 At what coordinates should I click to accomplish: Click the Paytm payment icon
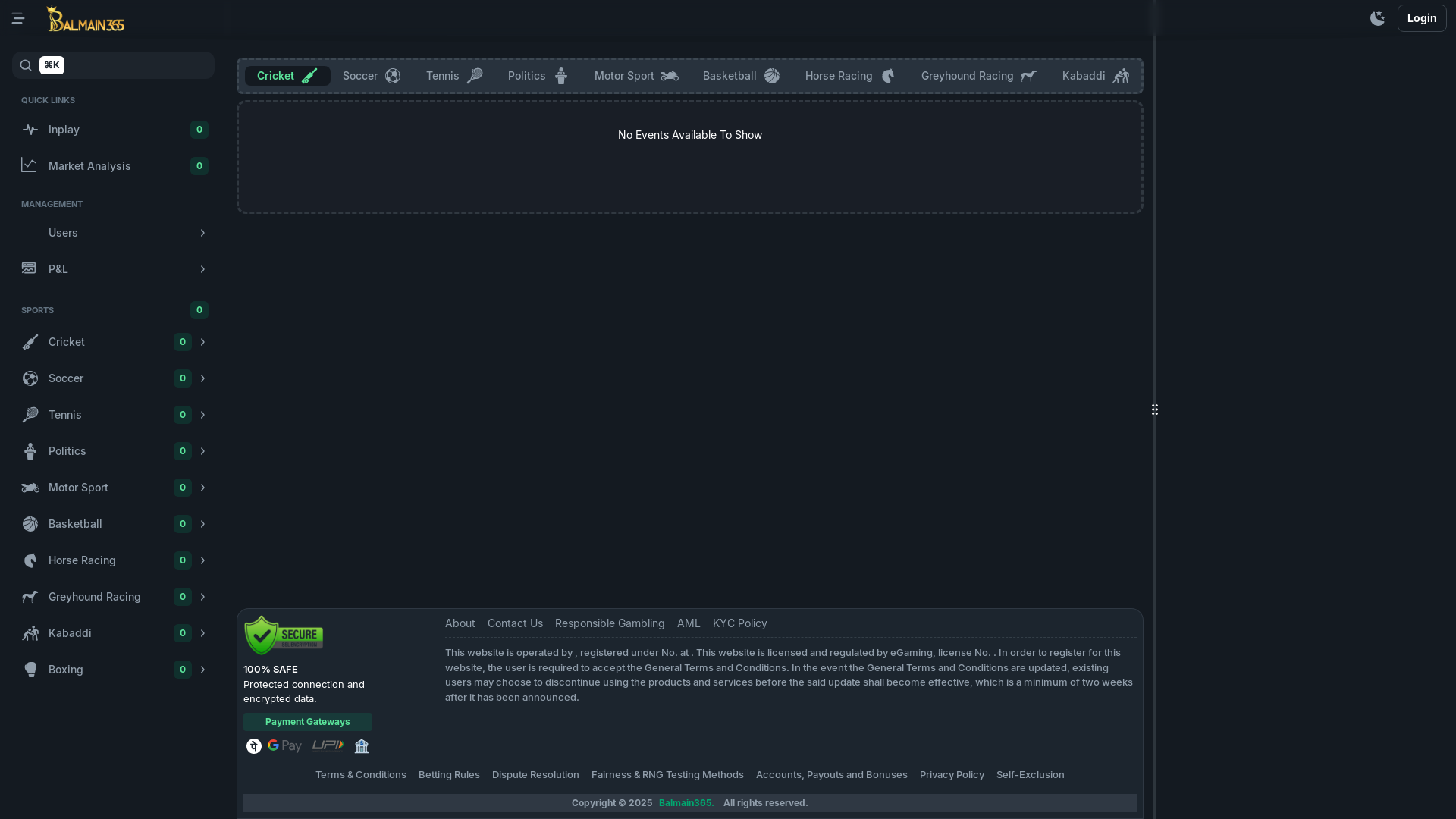tap(254, 746)
